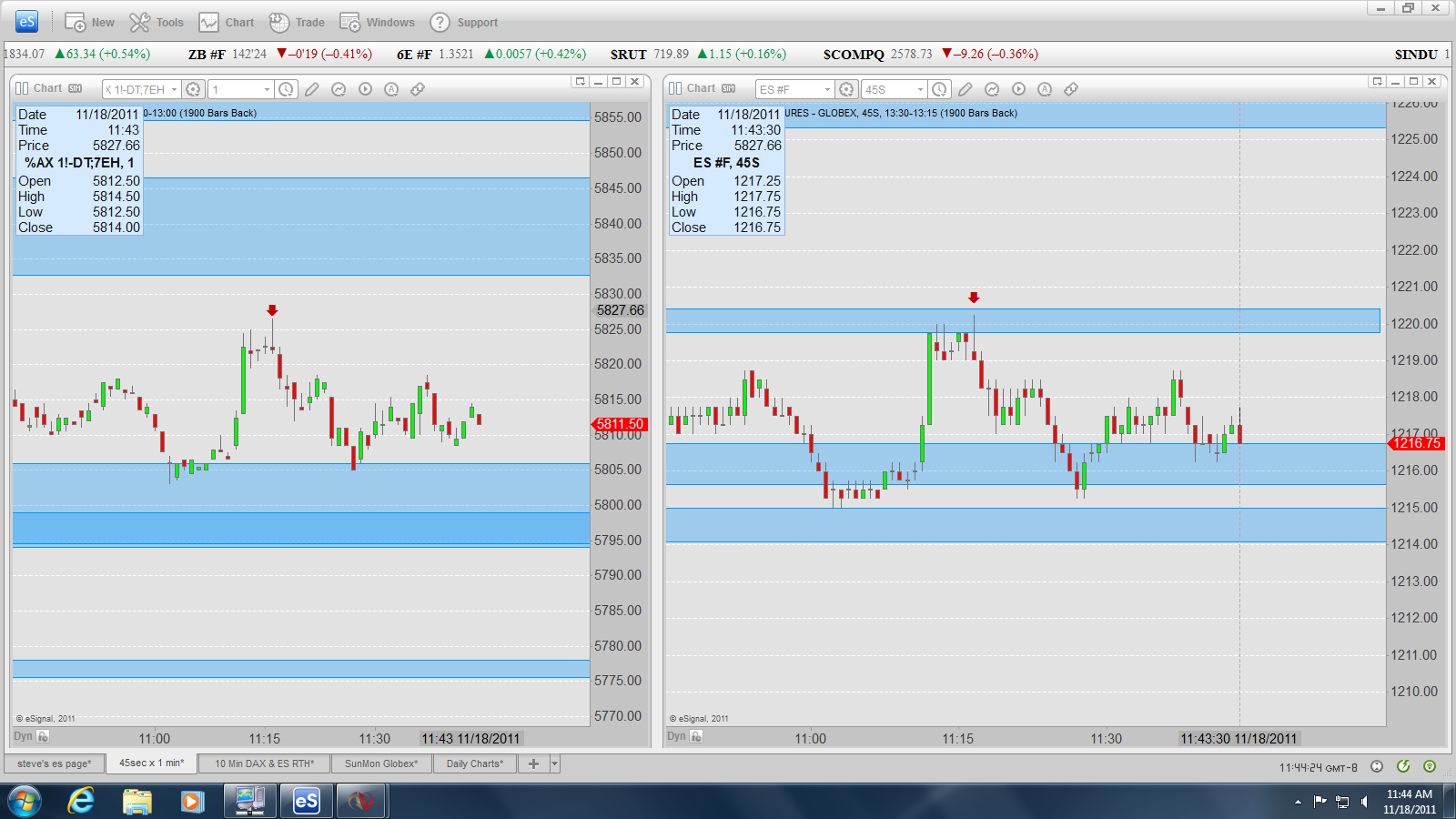Expand the ES #F symbol dropdown in right chart

pos(828,89)
